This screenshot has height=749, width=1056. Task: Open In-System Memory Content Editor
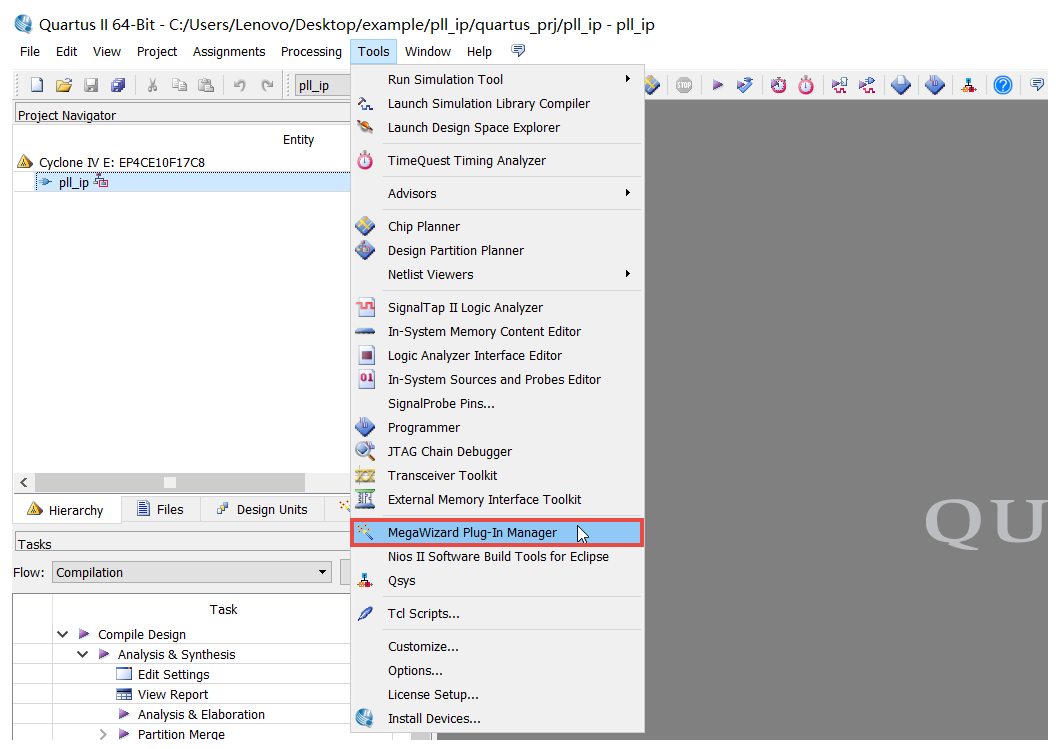(497, 331)
